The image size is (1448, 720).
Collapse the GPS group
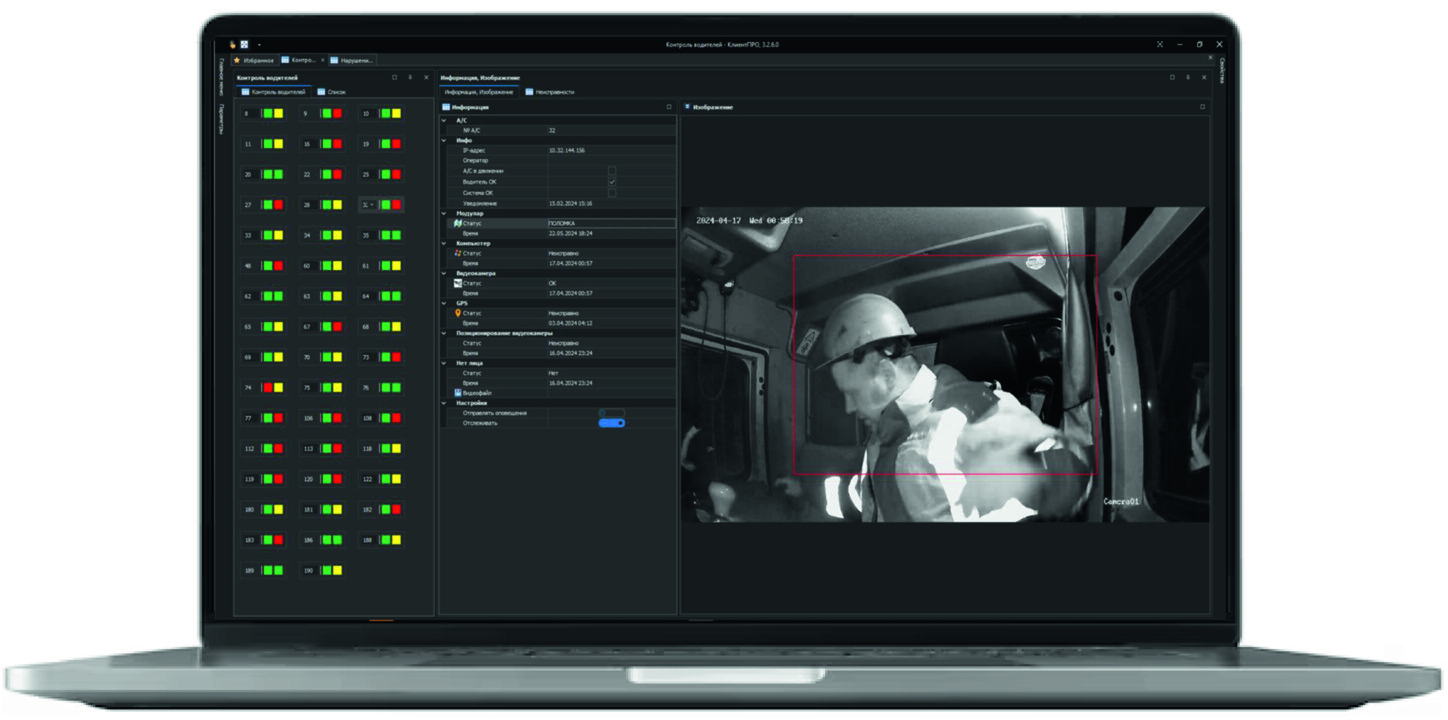click(445, 303)
